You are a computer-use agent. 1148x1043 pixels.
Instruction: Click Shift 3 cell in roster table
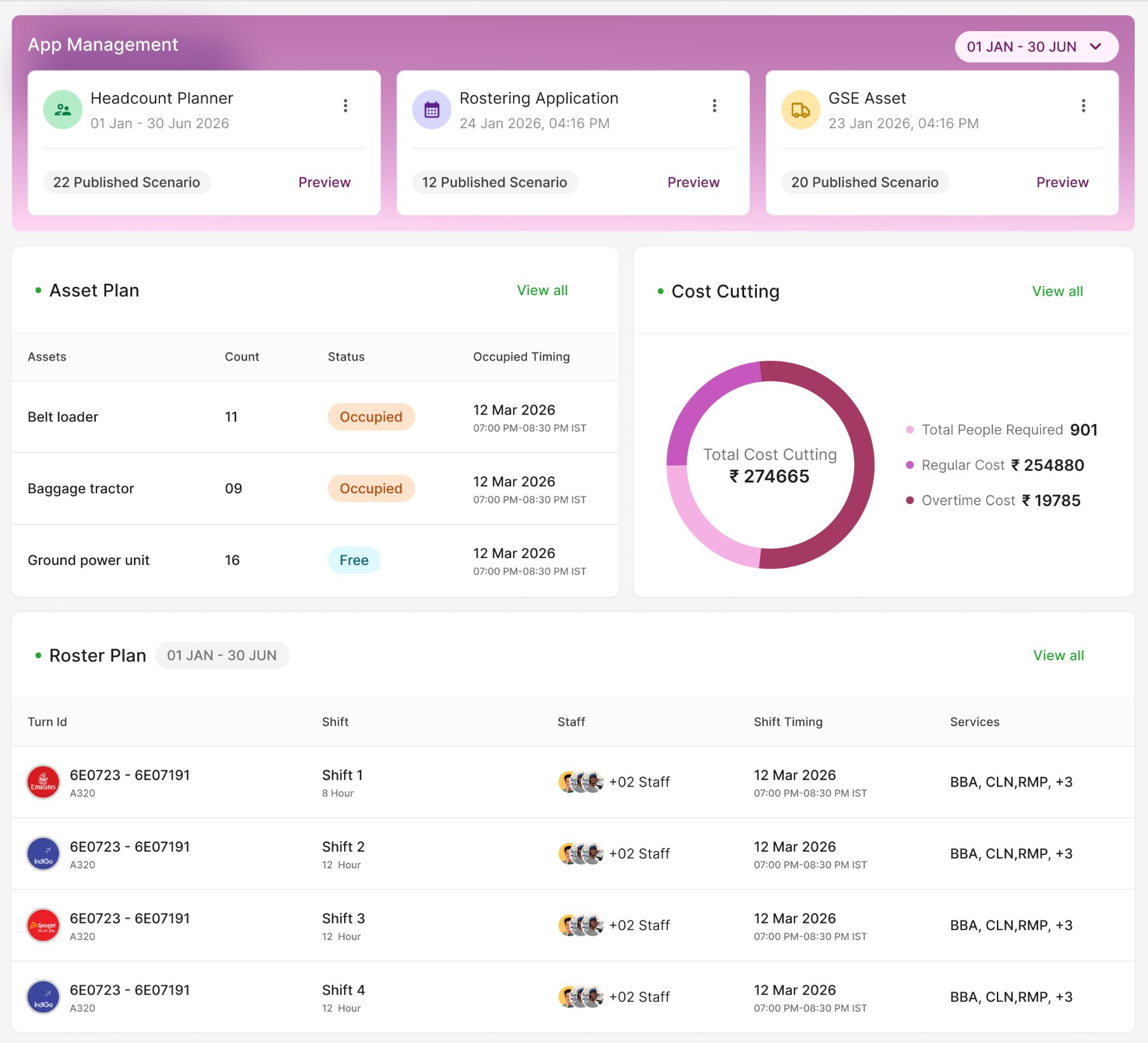[344, 926]
